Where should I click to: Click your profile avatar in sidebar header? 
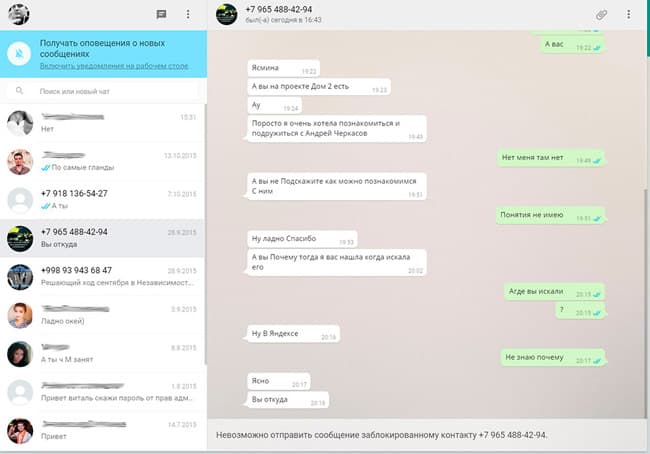point(19,14)
